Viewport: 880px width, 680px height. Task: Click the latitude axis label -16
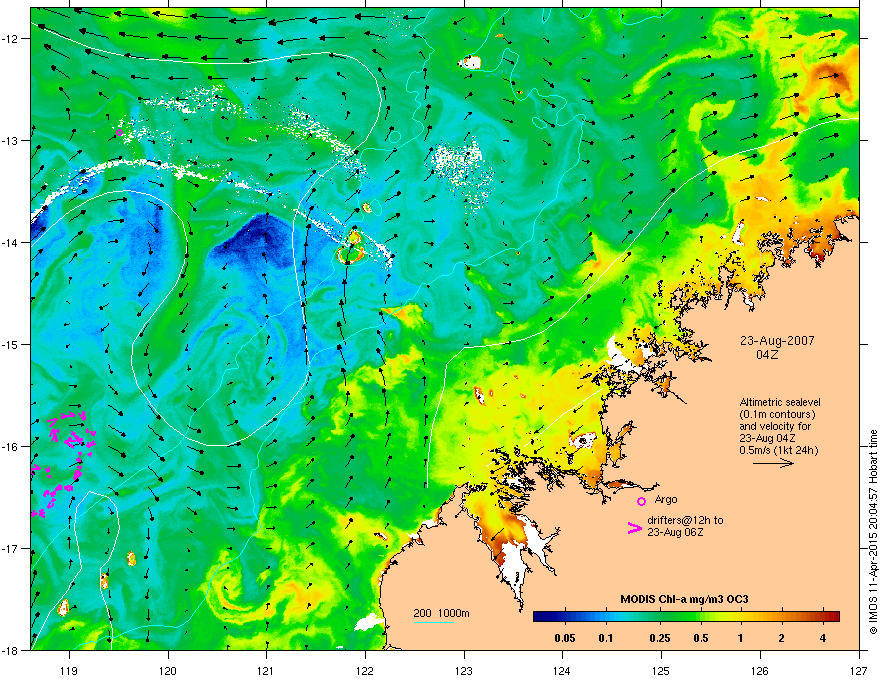click(10, 447)
